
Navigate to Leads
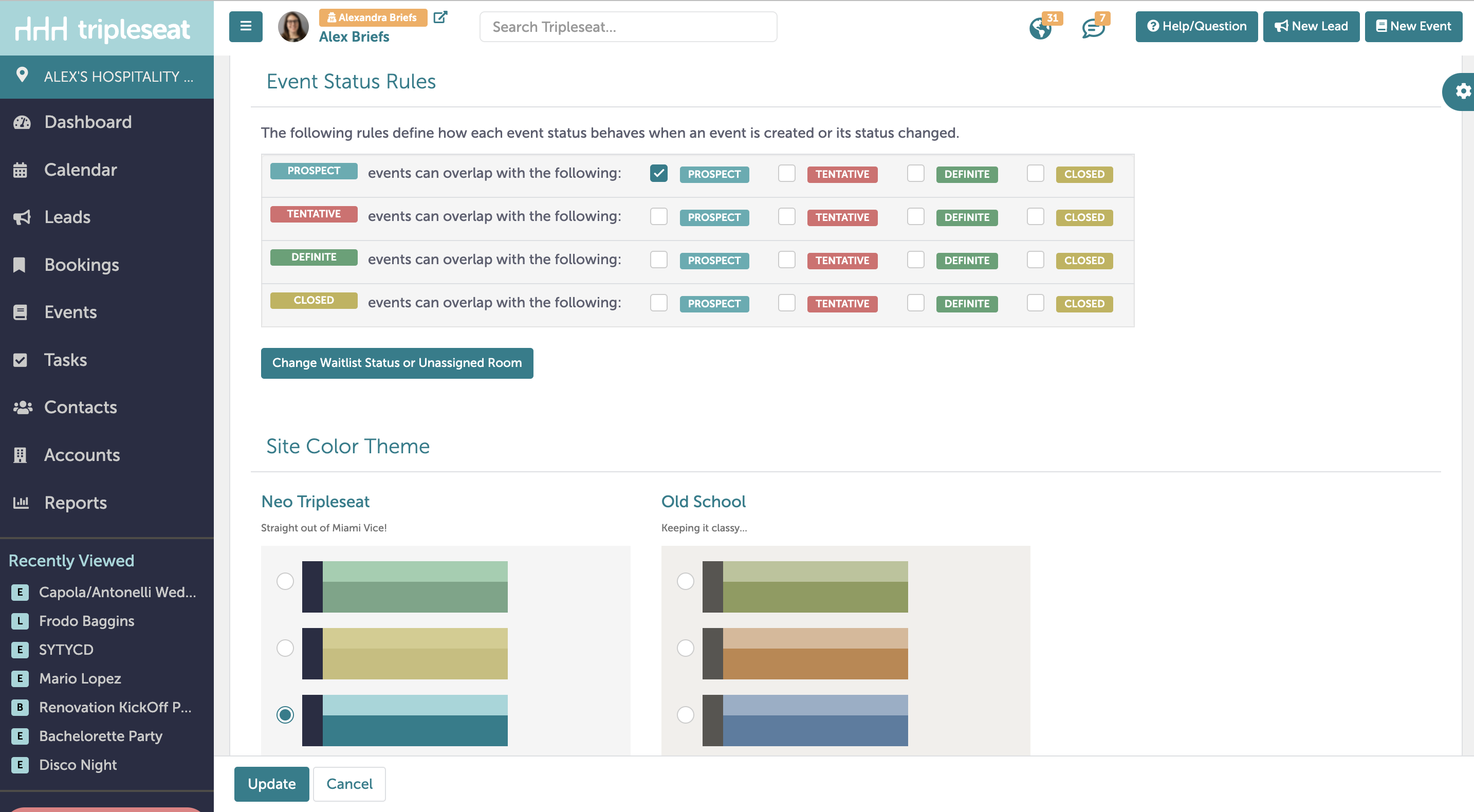[67, 217]
